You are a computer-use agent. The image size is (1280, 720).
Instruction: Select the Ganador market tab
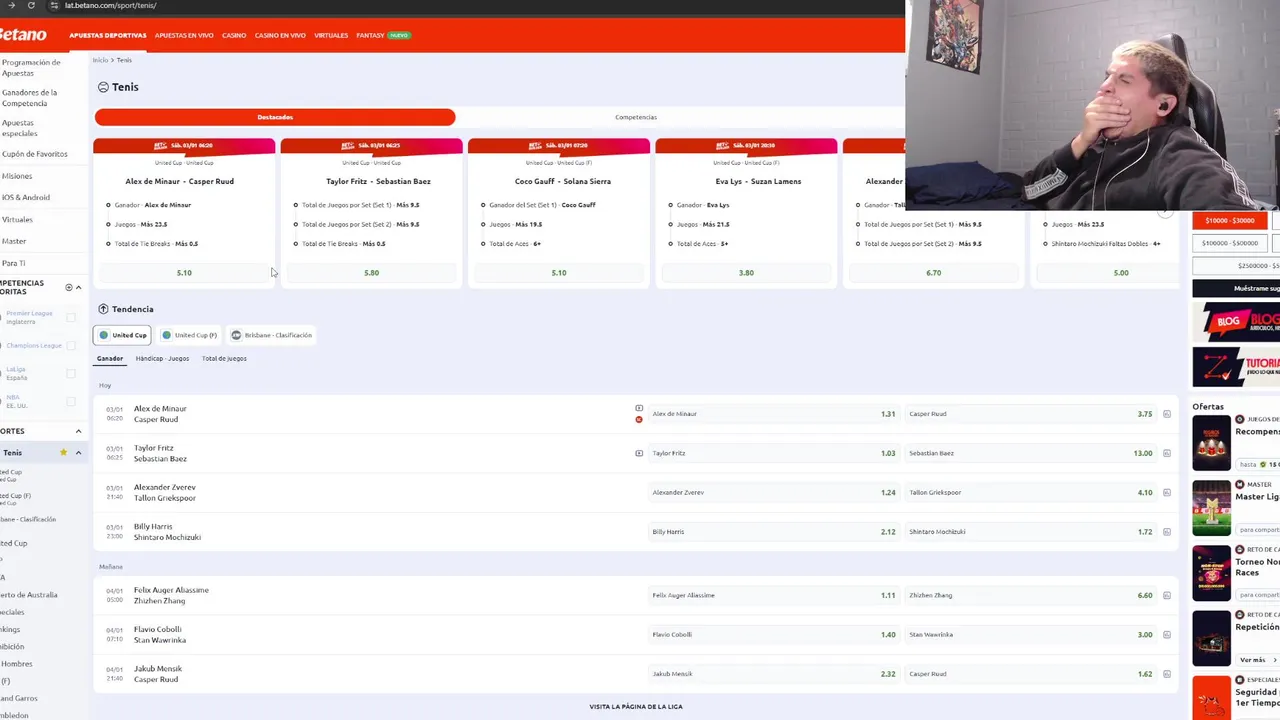110,358
